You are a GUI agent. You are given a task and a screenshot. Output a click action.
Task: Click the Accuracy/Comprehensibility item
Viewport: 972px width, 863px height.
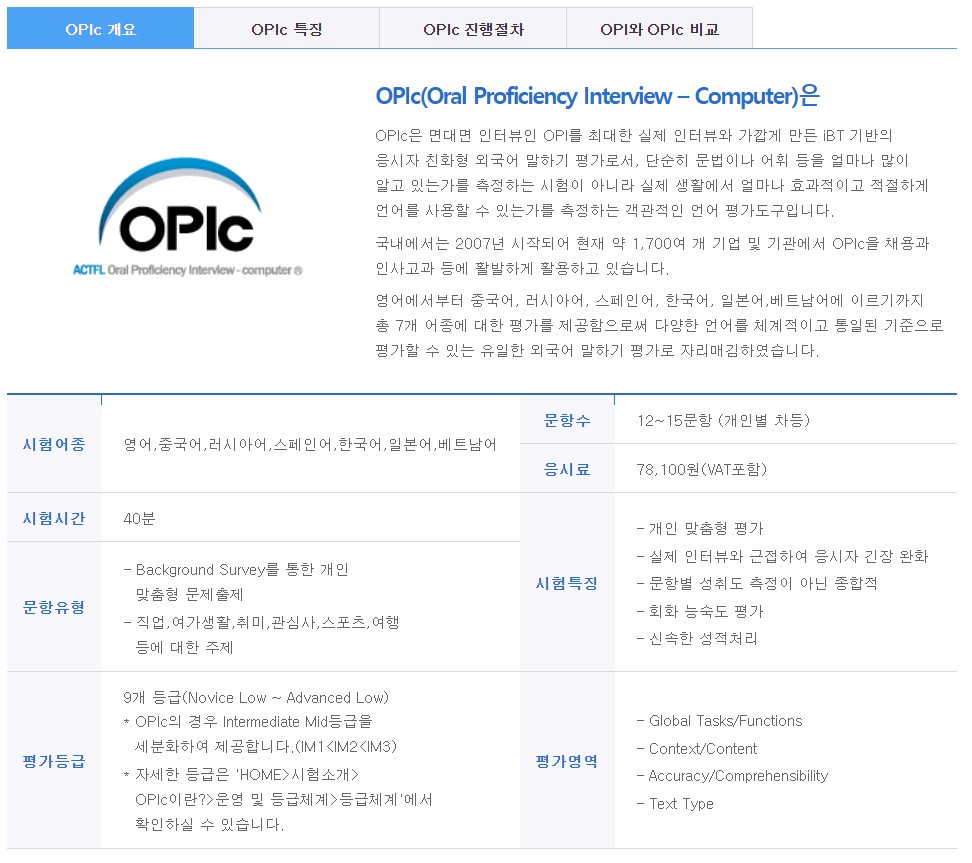click(x=732, y=776)
